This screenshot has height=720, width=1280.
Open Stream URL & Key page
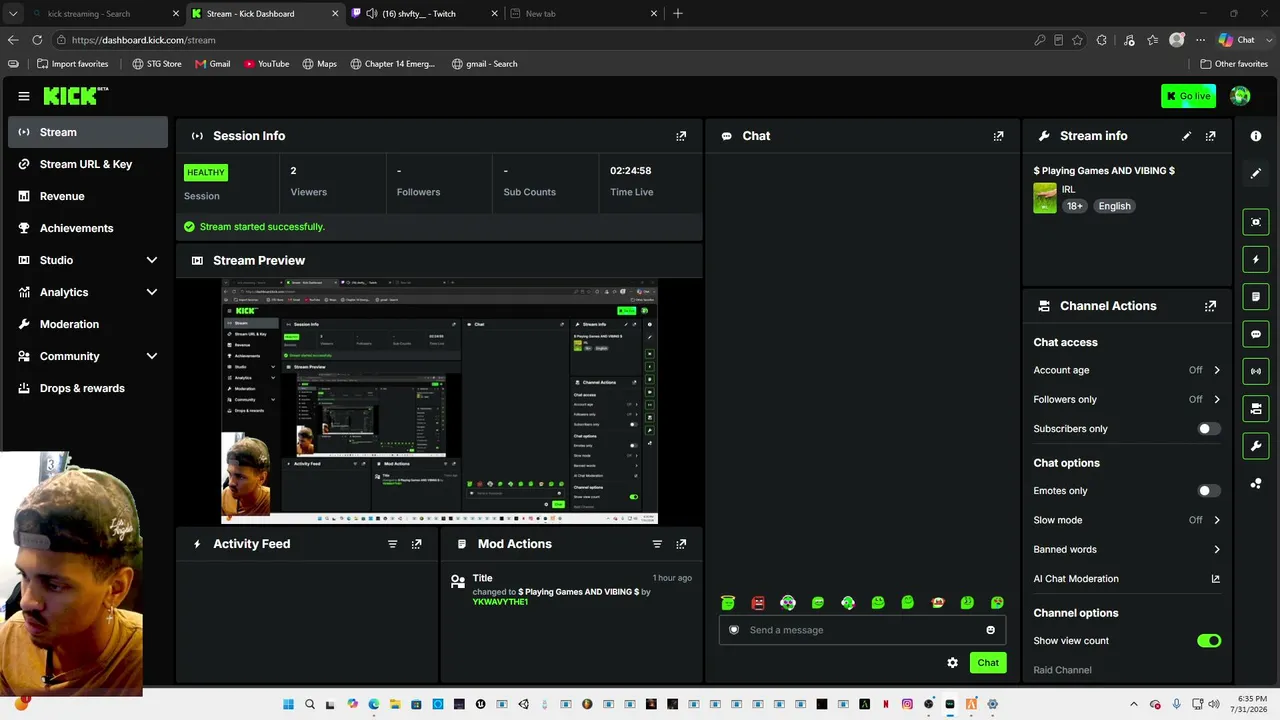88,164
